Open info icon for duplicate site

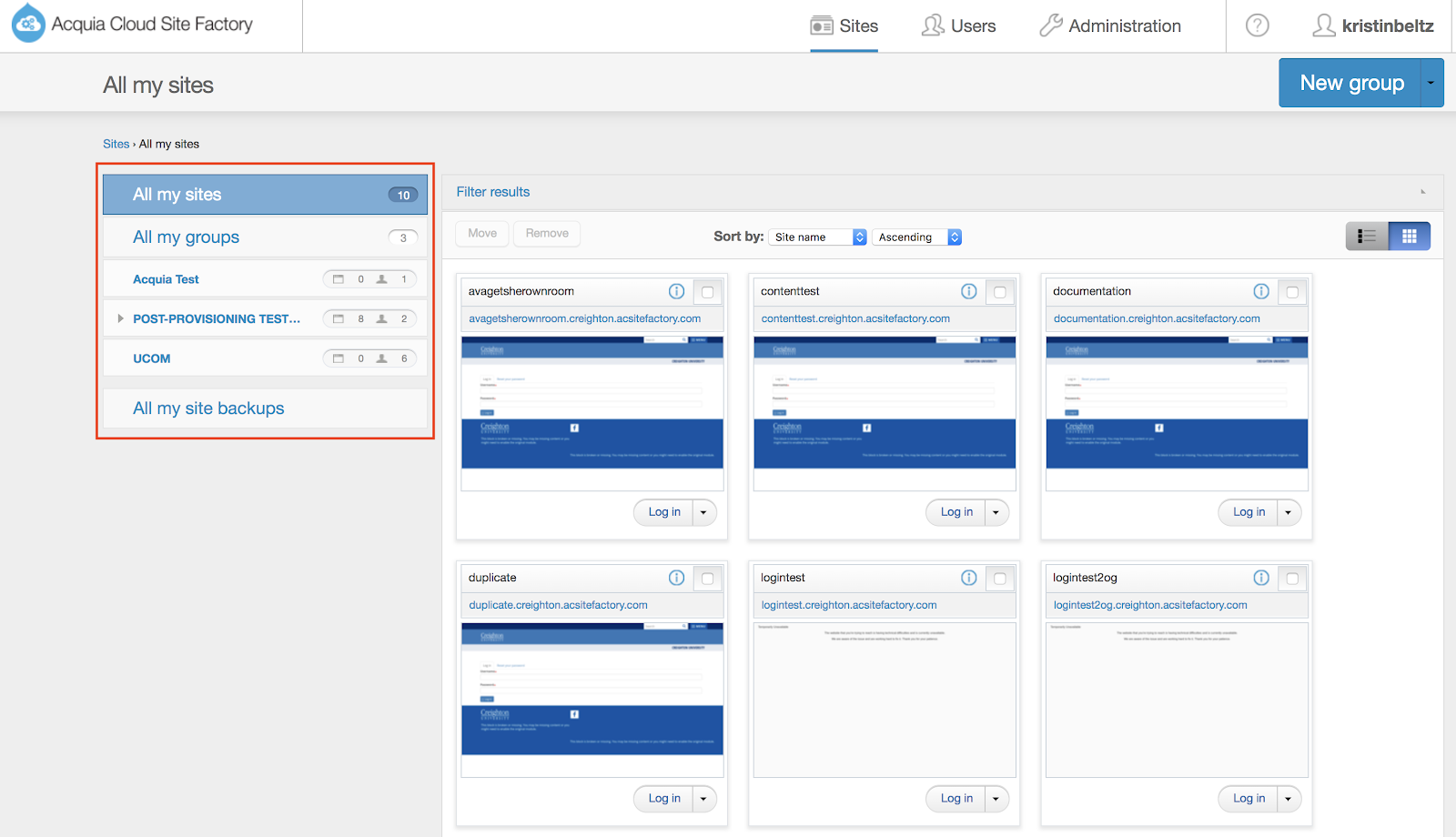[676, 578]
